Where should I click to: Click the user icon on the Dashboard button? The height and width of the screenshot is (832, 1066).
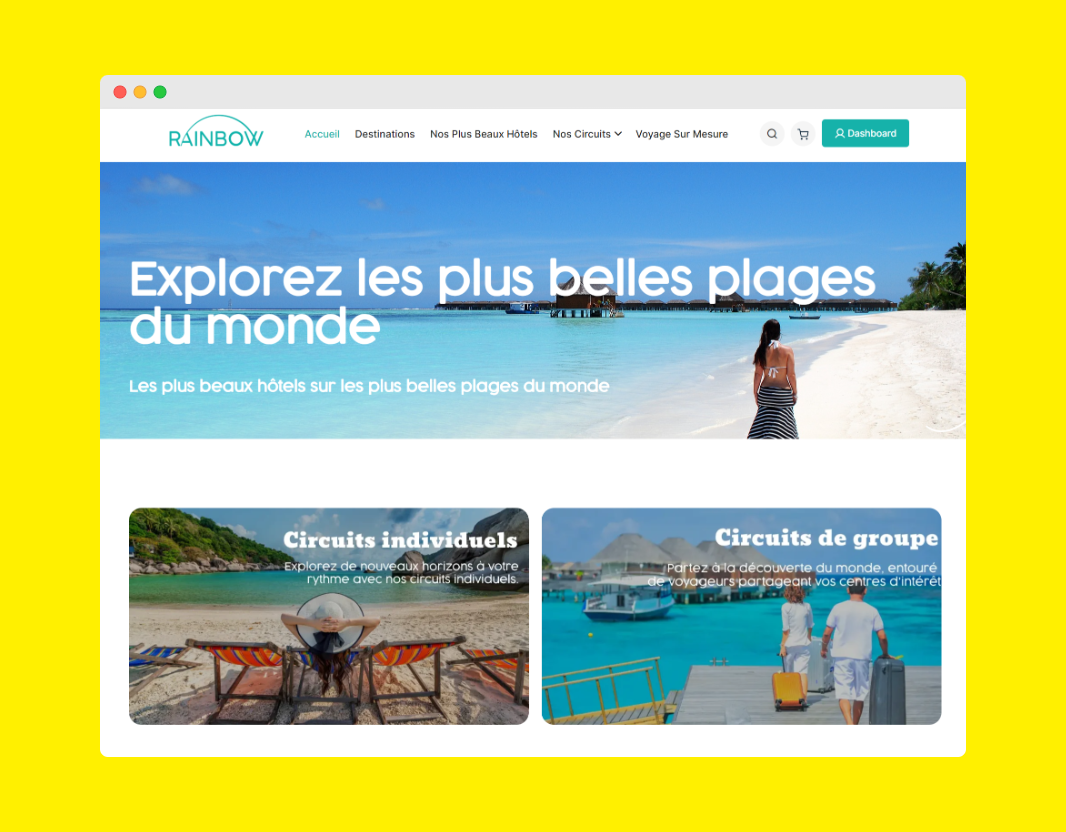tap(840, 133)
